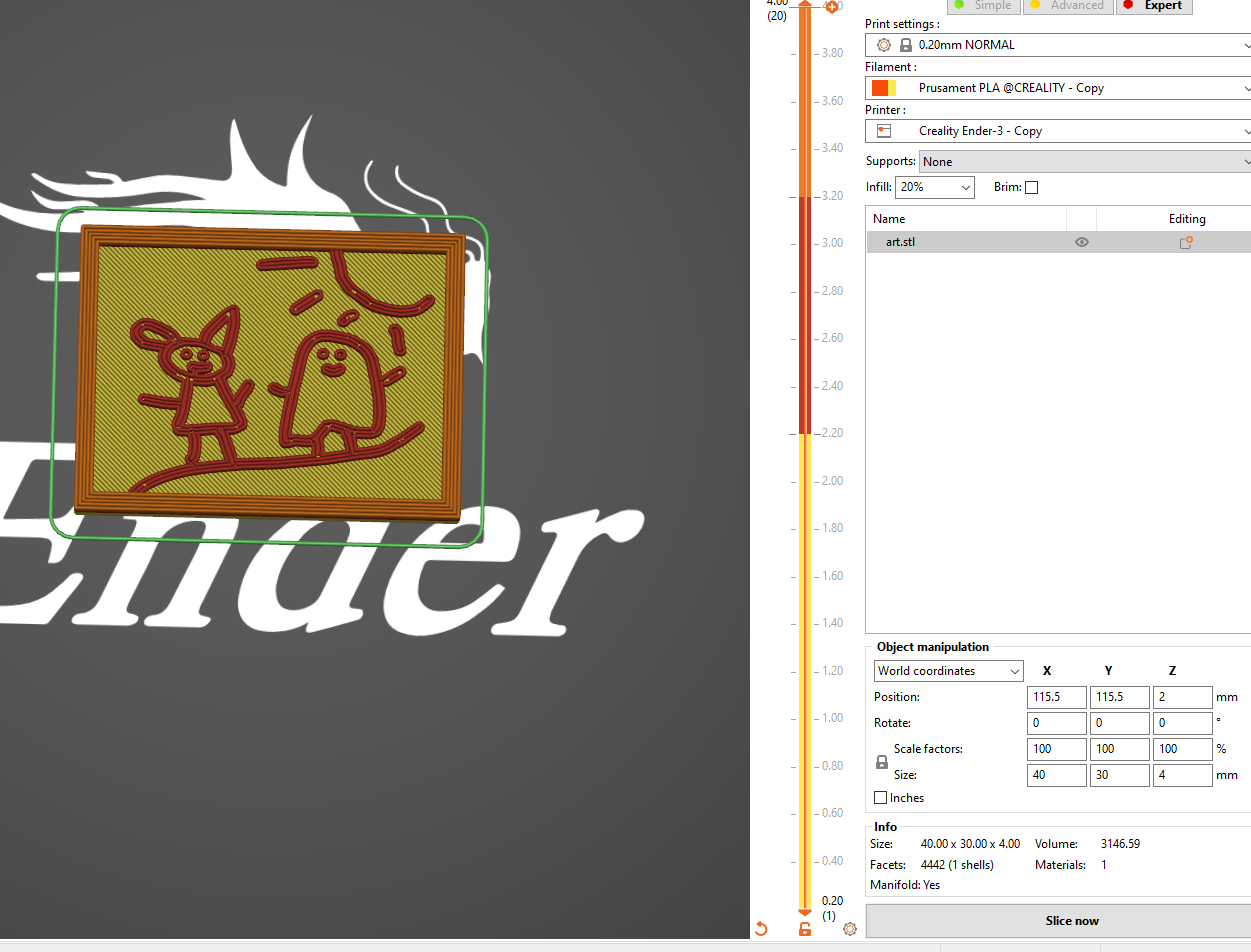Switch to Advanced mode
This screenshot has height=952, width=1251.
tap(1066, 5)
